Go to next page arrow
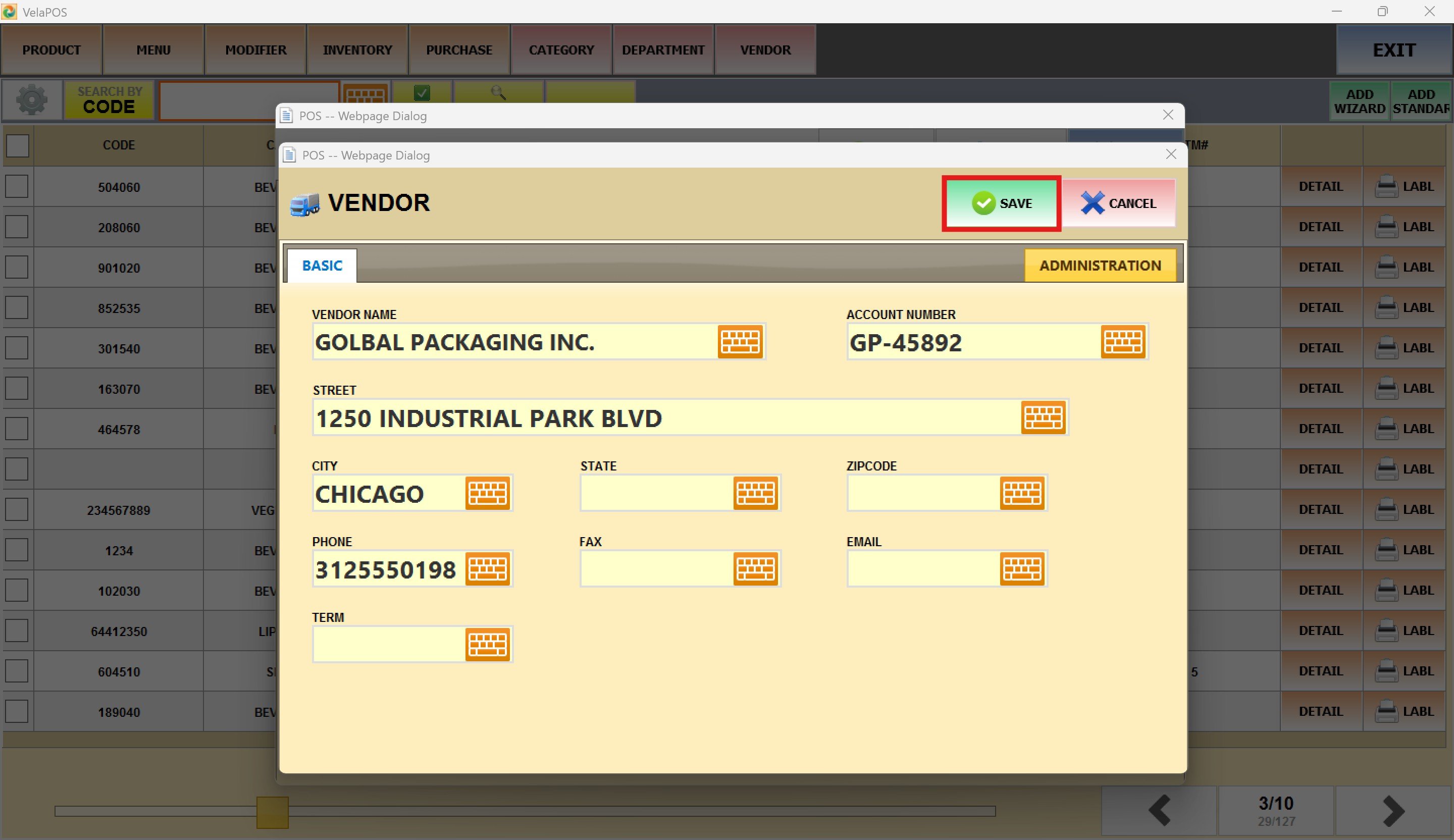The width and height of the screenshot is (1454, 840). [x=1393, y=811]
